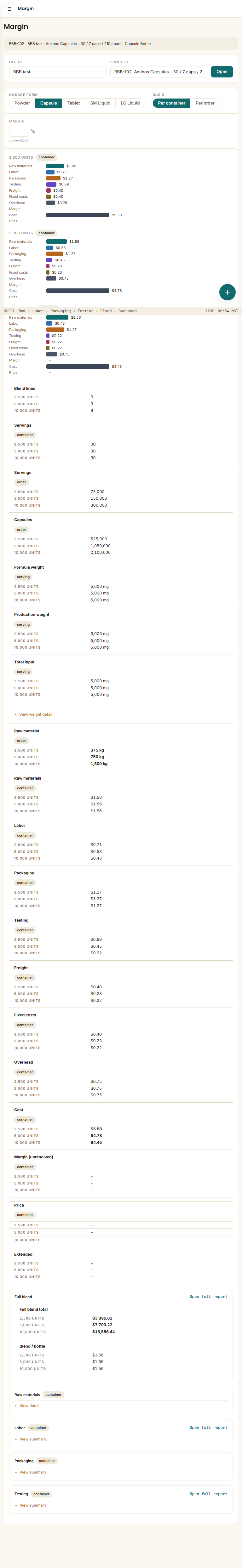This screenshot has height=1568, width=242.
Task: Select Powder dosage form
Action: tap(22, 103)
